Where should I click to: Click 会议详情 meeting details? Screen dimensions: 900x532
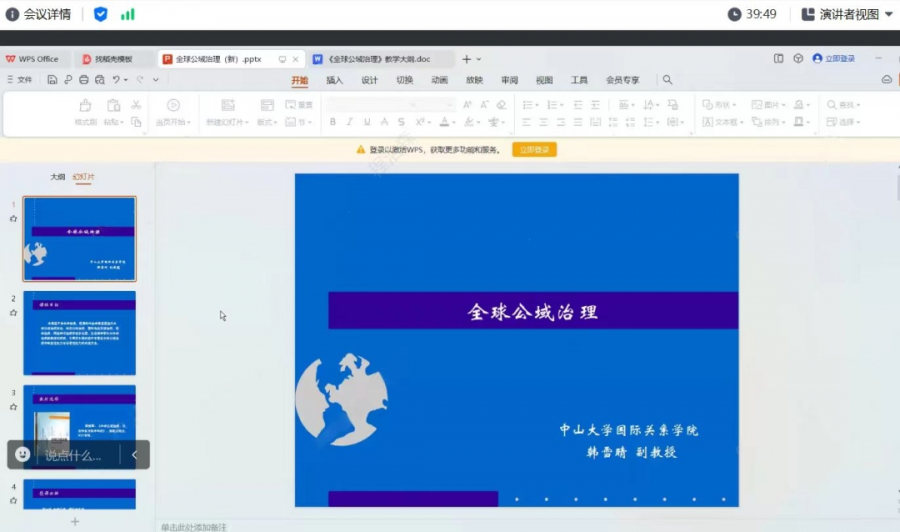pos(41,14)
